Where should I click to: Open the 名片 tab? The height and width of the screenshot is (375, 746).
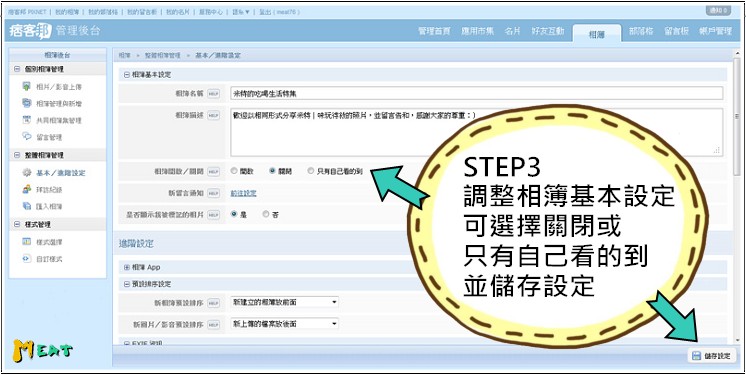tap(512, 31)
